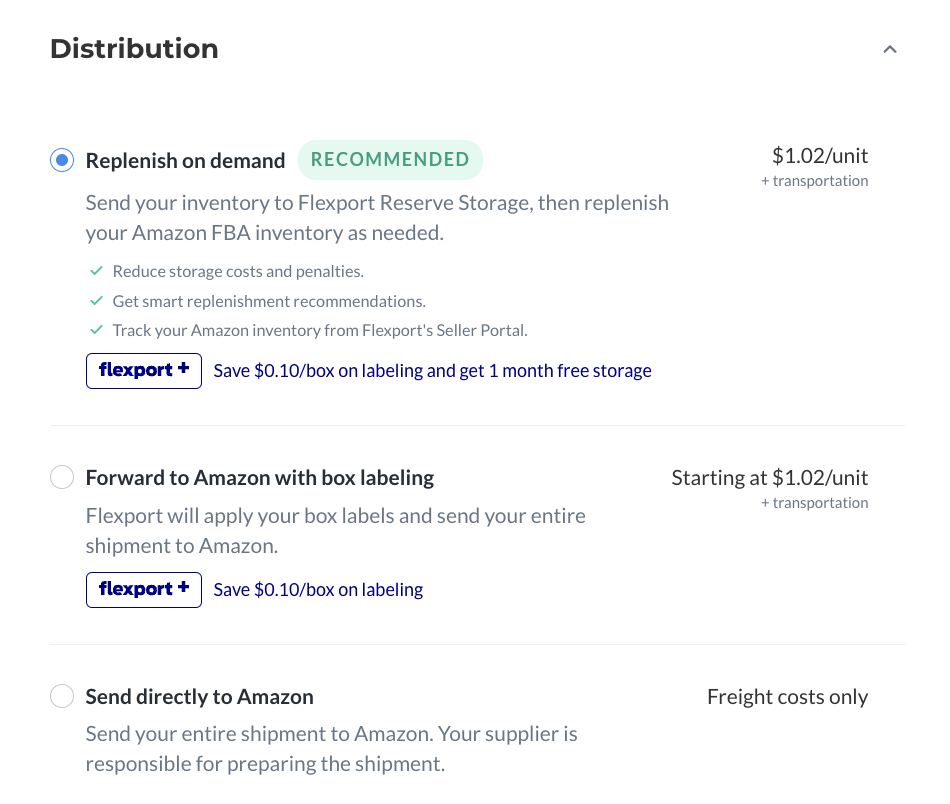Select the Replenish on demand radio button
This screenshot has height=804, width=950.
click(x=62, y=160)
